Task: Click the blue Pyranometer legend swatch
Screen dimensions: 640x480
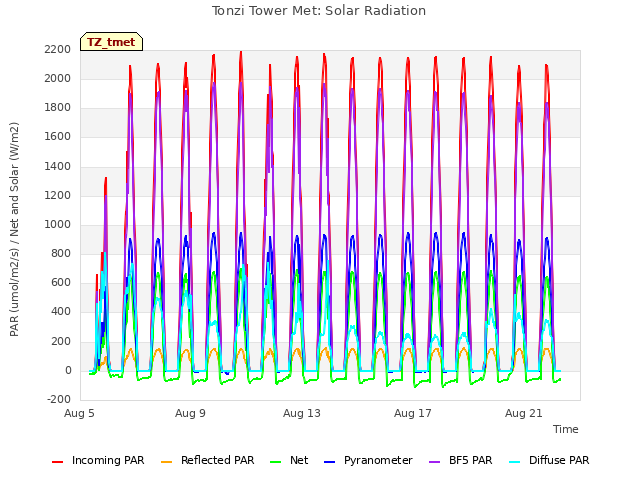Action: 330,462
